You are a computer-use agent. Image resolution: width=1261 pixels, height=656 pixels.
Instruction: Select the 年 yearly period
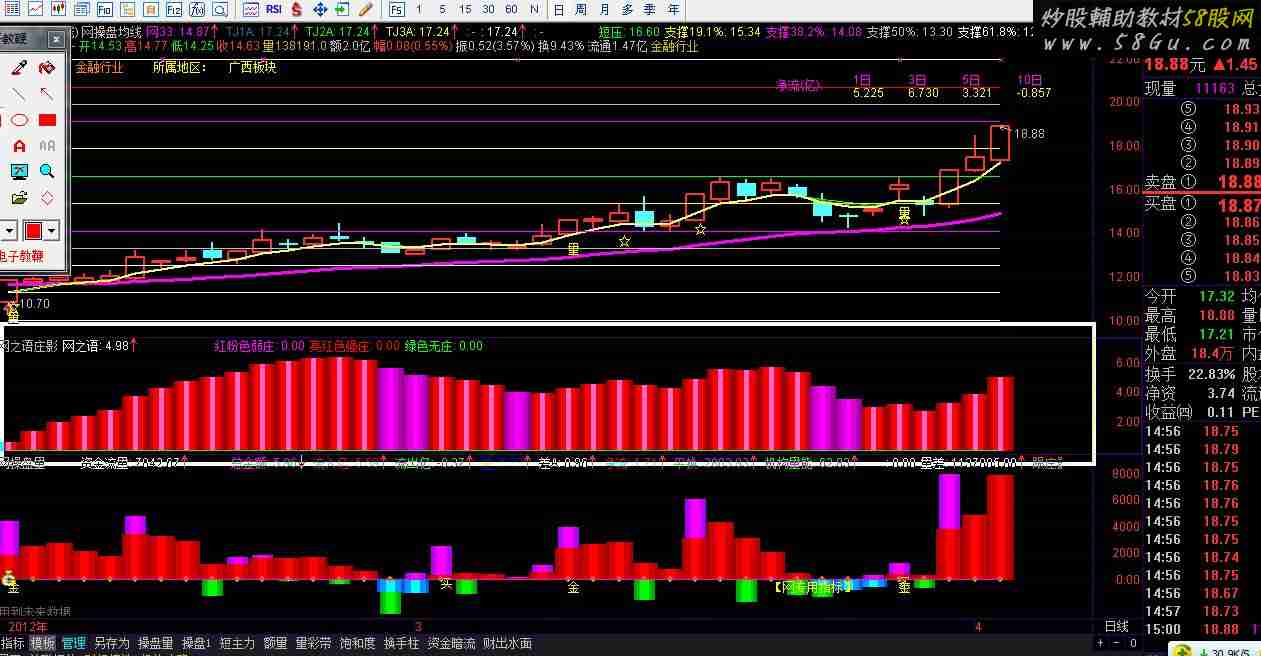[x=672, y=9]
